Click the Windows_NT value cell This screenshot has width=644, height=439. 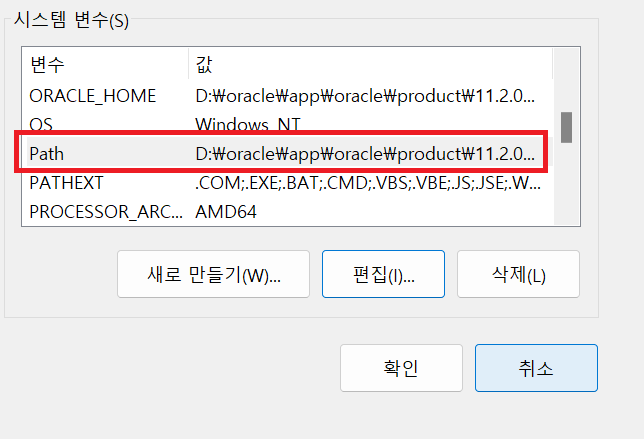tap(248, 124)
